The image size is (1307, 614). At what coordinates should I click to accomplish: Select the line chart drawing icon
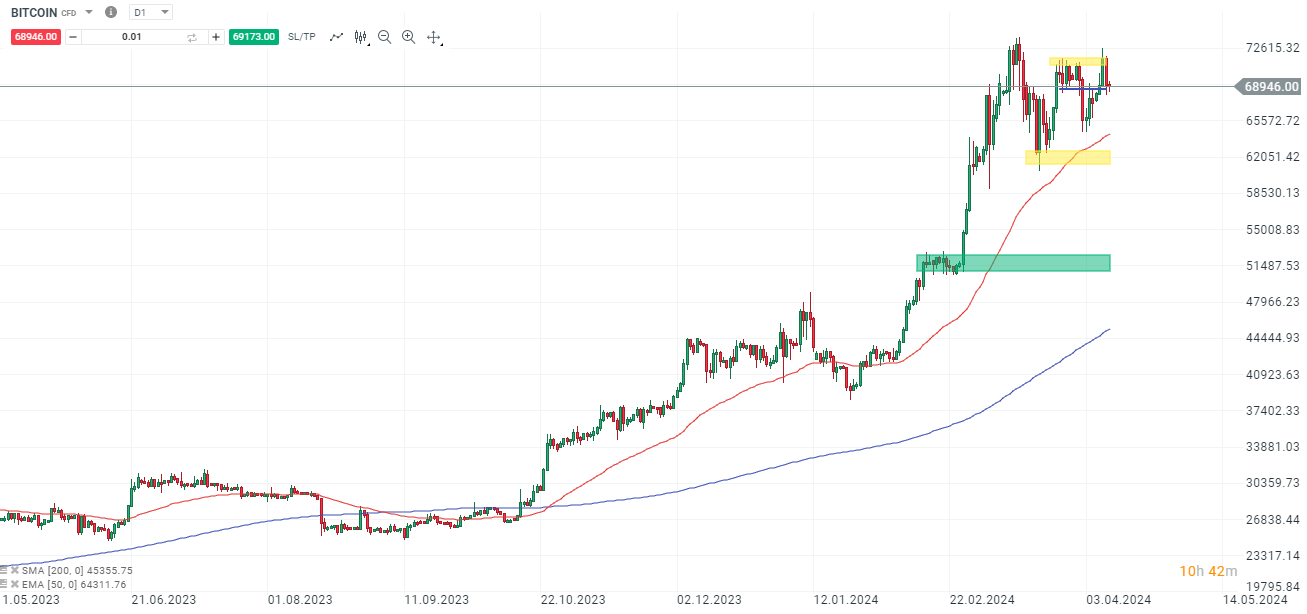(x=336, y=36)
